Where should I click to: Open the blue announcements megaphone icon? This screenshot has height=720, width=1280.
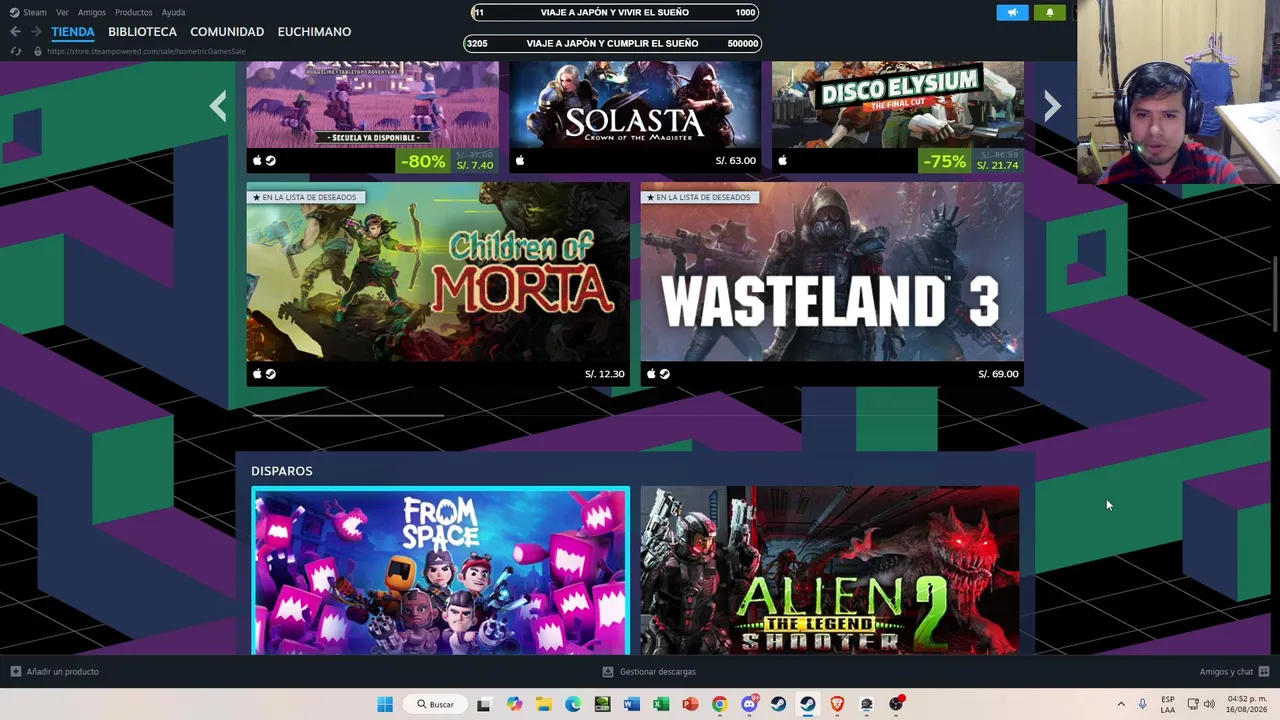[x=1012, y=13]
